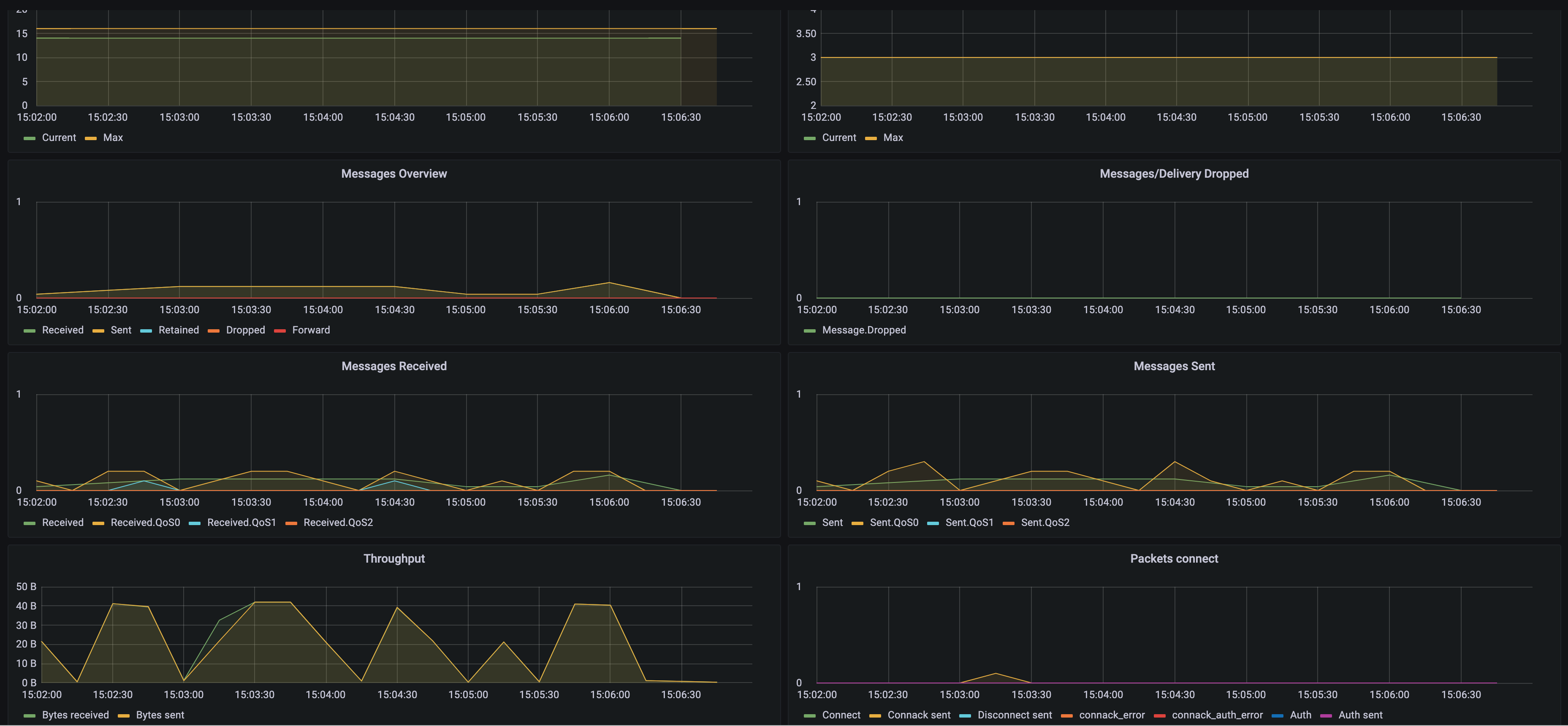Toggle the Connack sent series
The height and width of the screenshot is (726, 1568).
point(919,715)
